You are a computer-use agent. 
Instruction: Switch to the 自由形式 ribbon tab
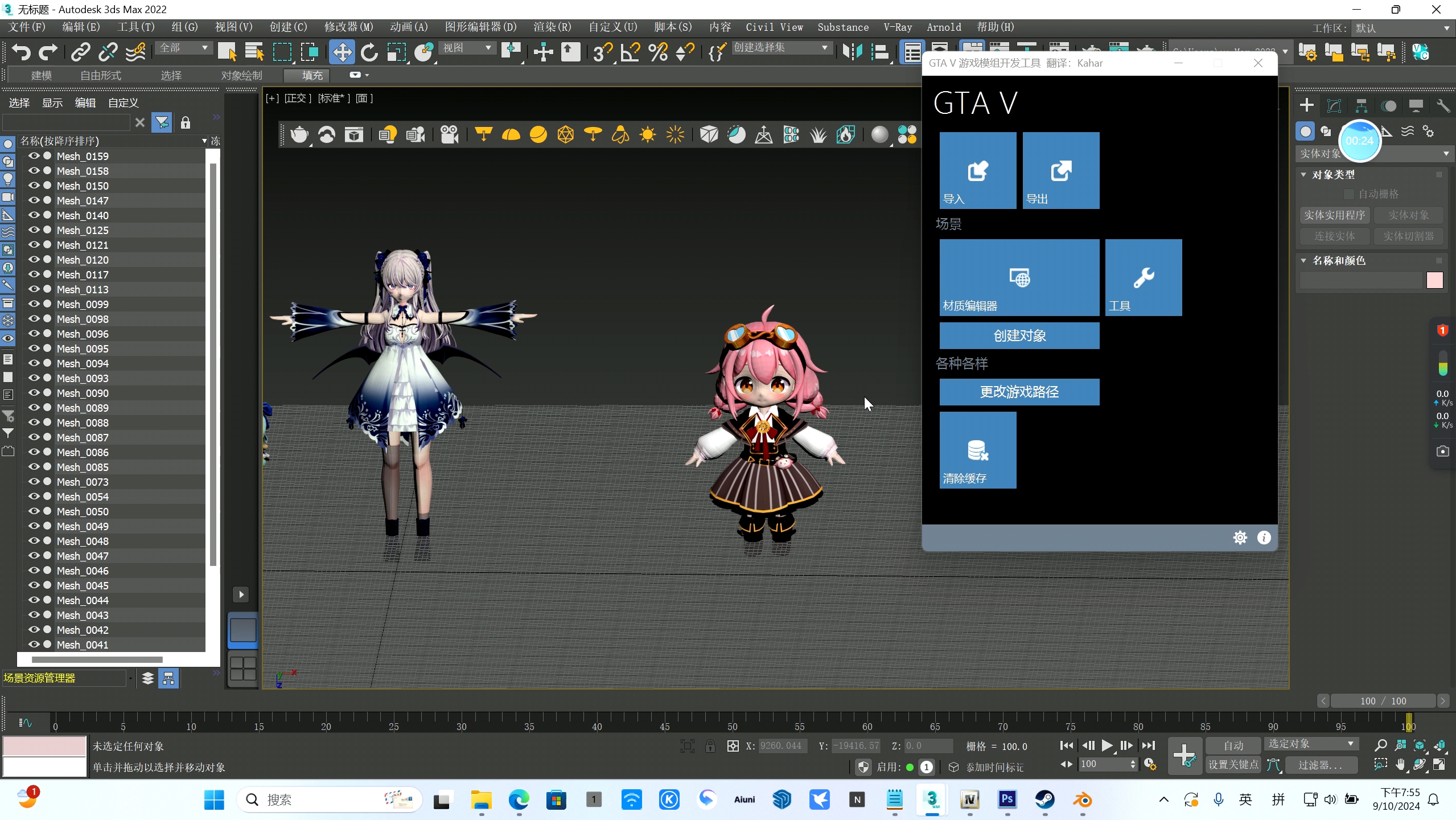click(x=101, y=75)
